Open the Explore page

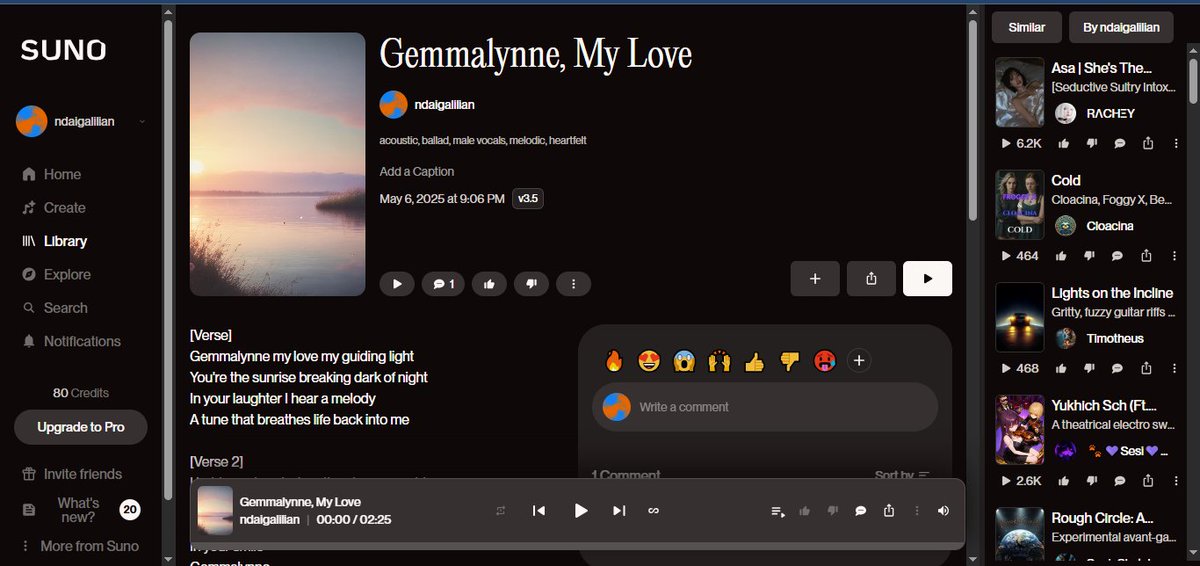56,274
